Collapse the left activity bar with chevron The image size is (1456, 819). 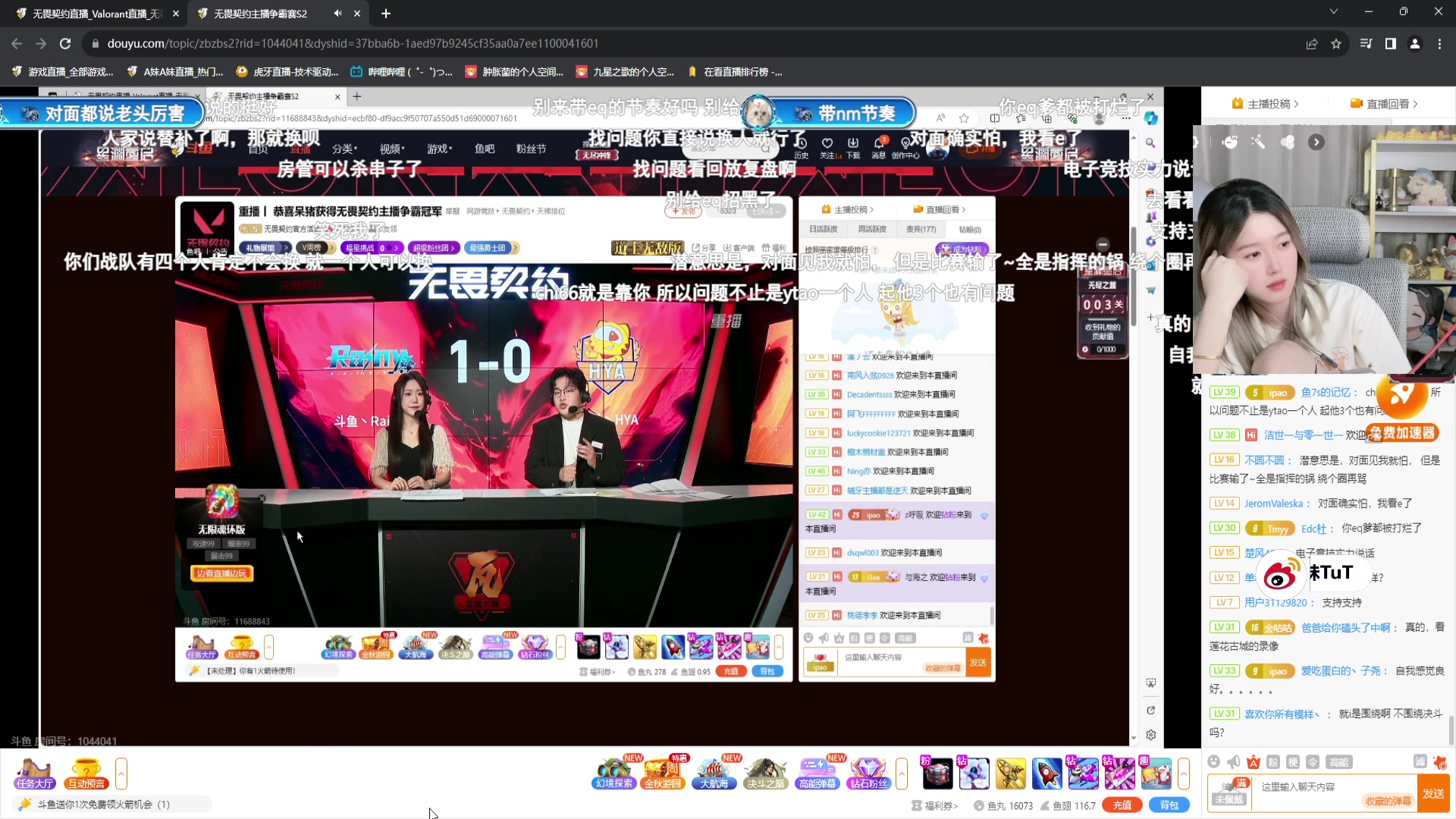pyautogui.click(x=121, y=773)
